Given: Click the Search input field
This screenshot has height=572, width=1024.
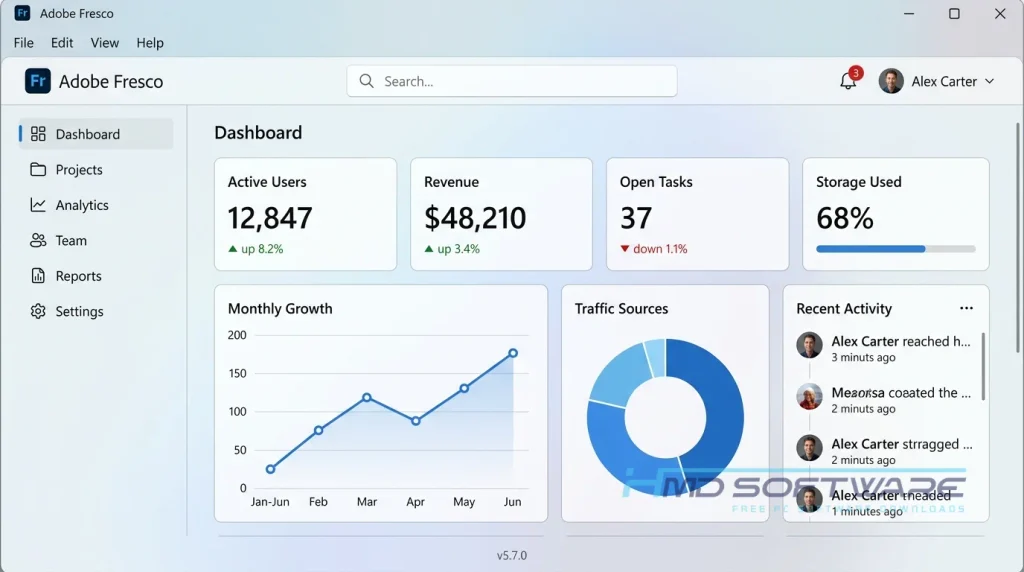Looking at the screenshot, I should pos(512,81).
